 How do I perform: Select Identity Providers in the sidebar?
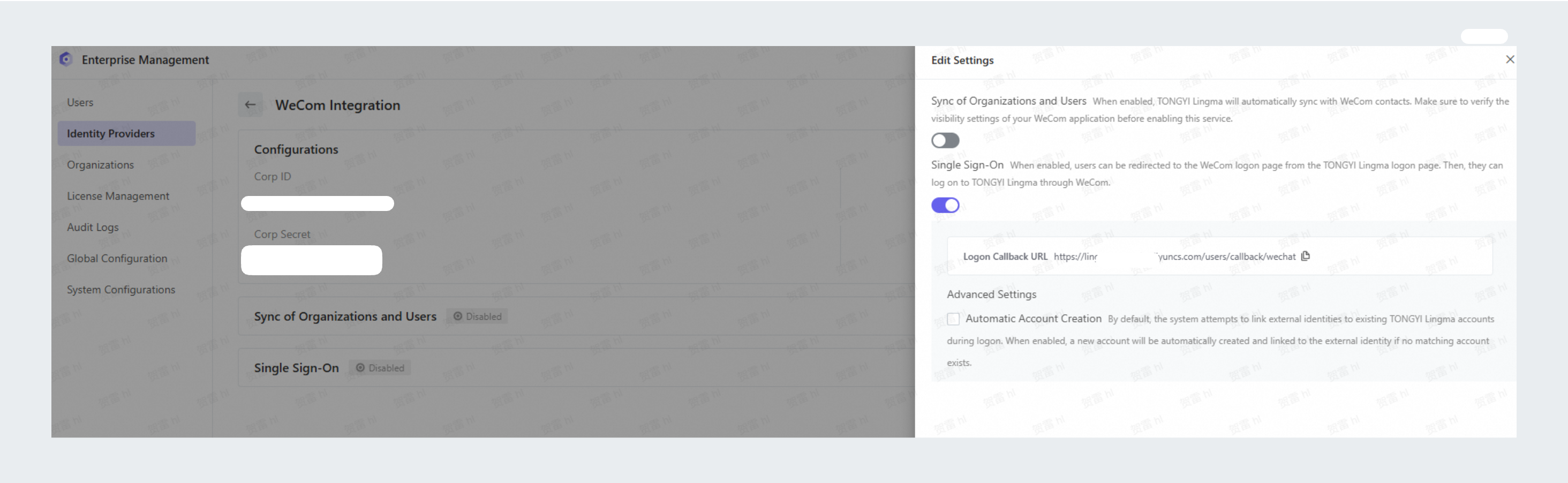(126, 133)
